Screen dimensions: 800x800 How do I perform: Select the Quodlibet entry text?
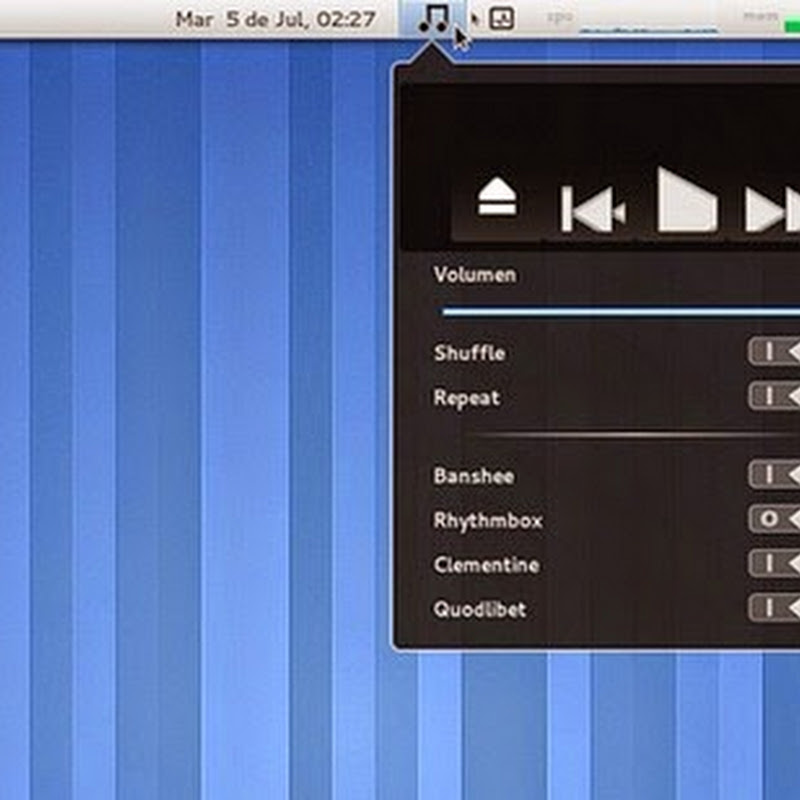480,609
